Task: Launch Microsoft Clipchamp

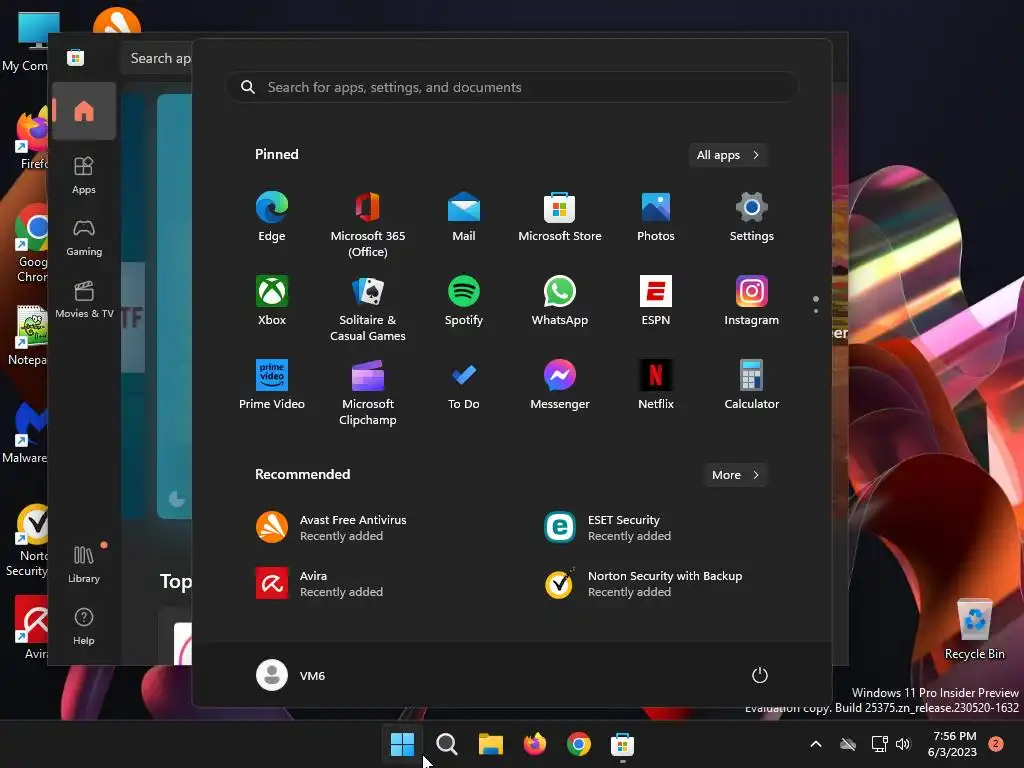Action: 368,392
